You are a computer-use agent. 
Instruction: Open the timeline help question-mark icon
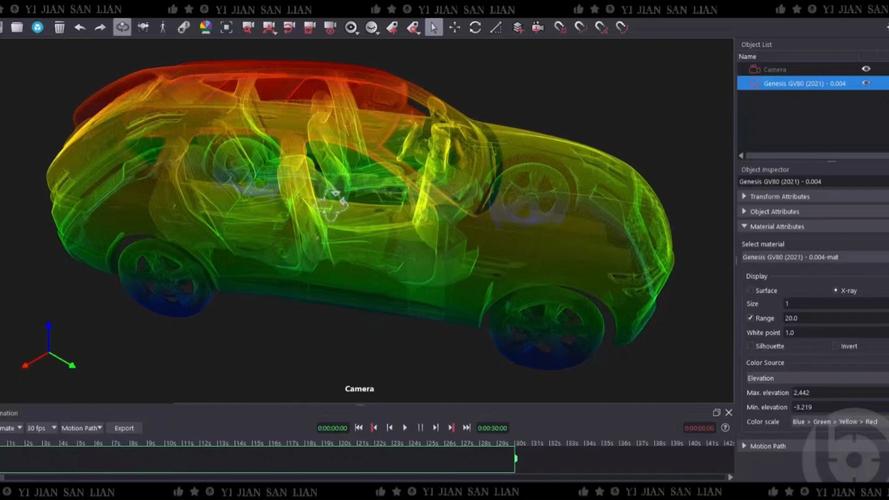[x=725, y=427]
